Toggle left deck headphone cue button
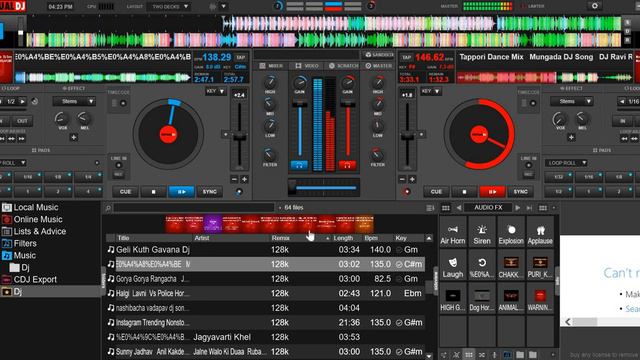The height and width of the screenshot is (360, 640). pyautogui.click(x=299, y=165)
